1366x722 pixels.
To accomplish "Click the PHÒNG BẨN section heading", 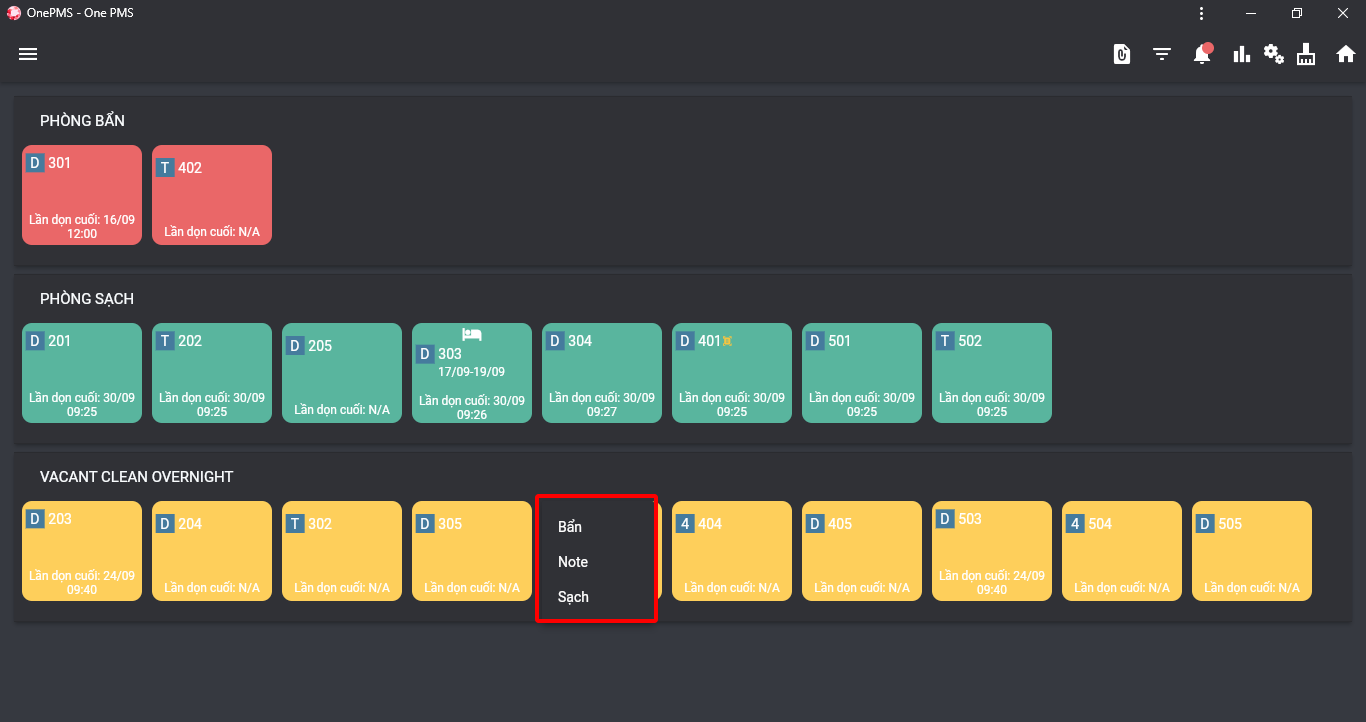I will click(x=82, y=121).
